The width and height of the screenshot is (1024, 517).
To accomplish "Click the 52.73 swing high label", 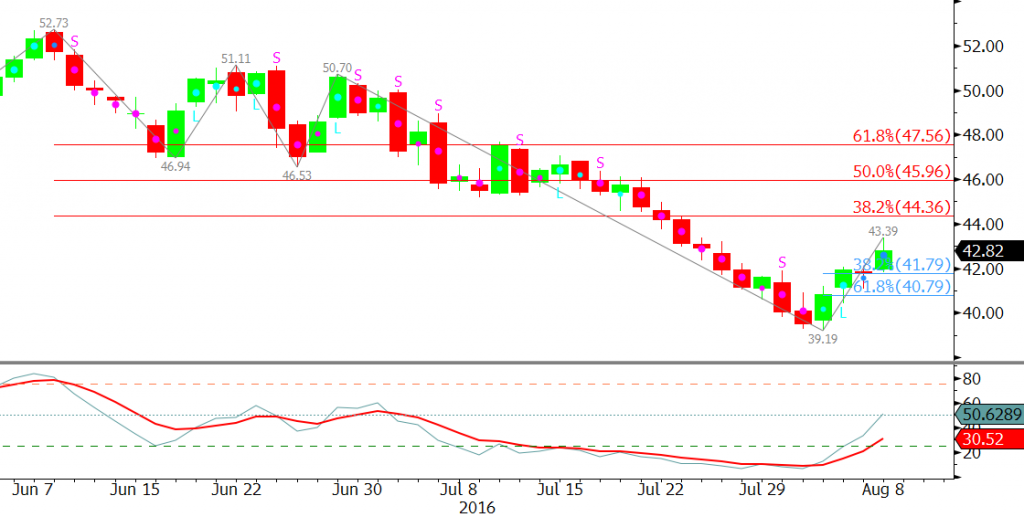I will point(54,24).
